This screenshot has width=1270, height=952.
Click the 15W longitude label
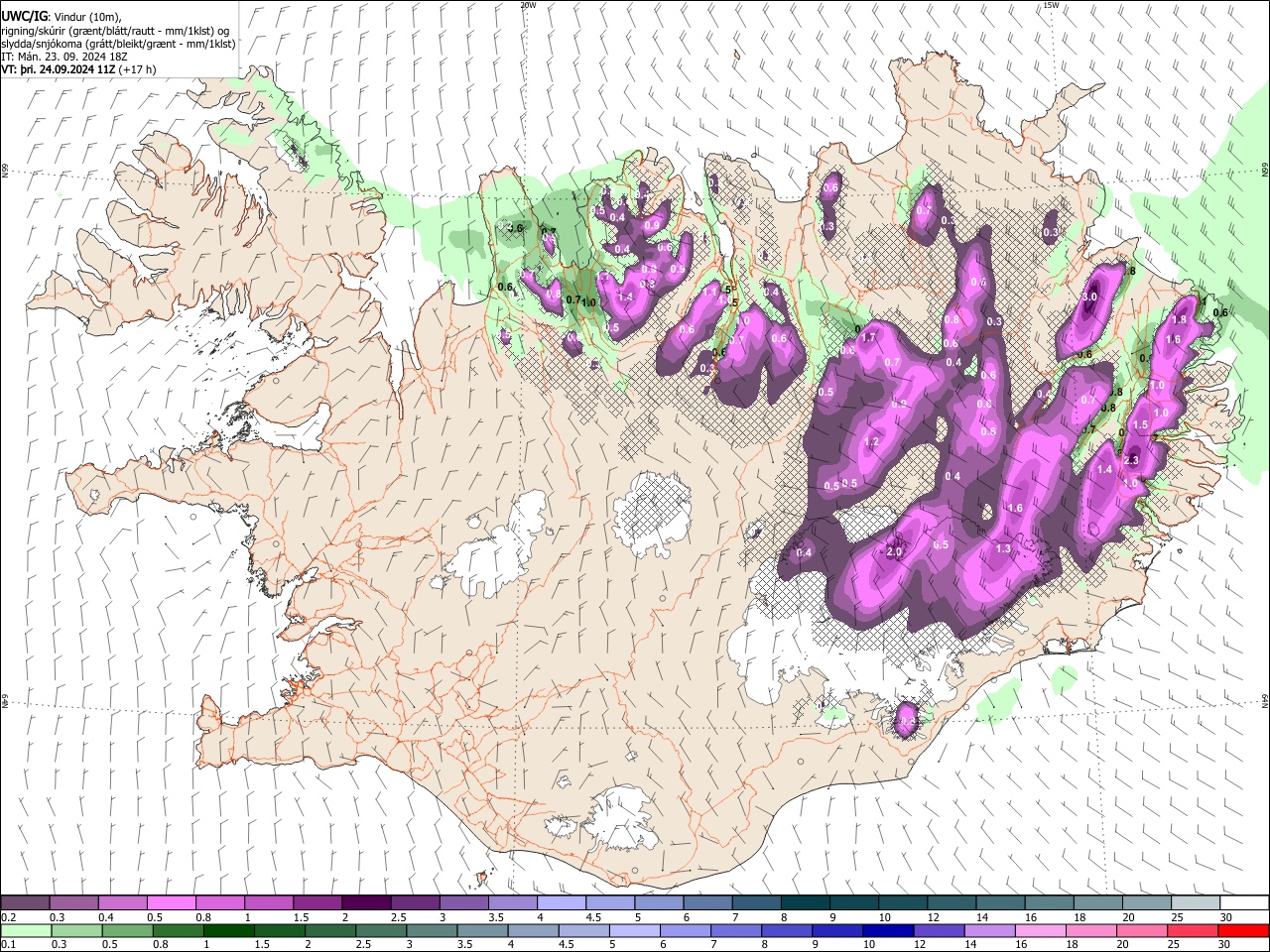click(1051, 5)
